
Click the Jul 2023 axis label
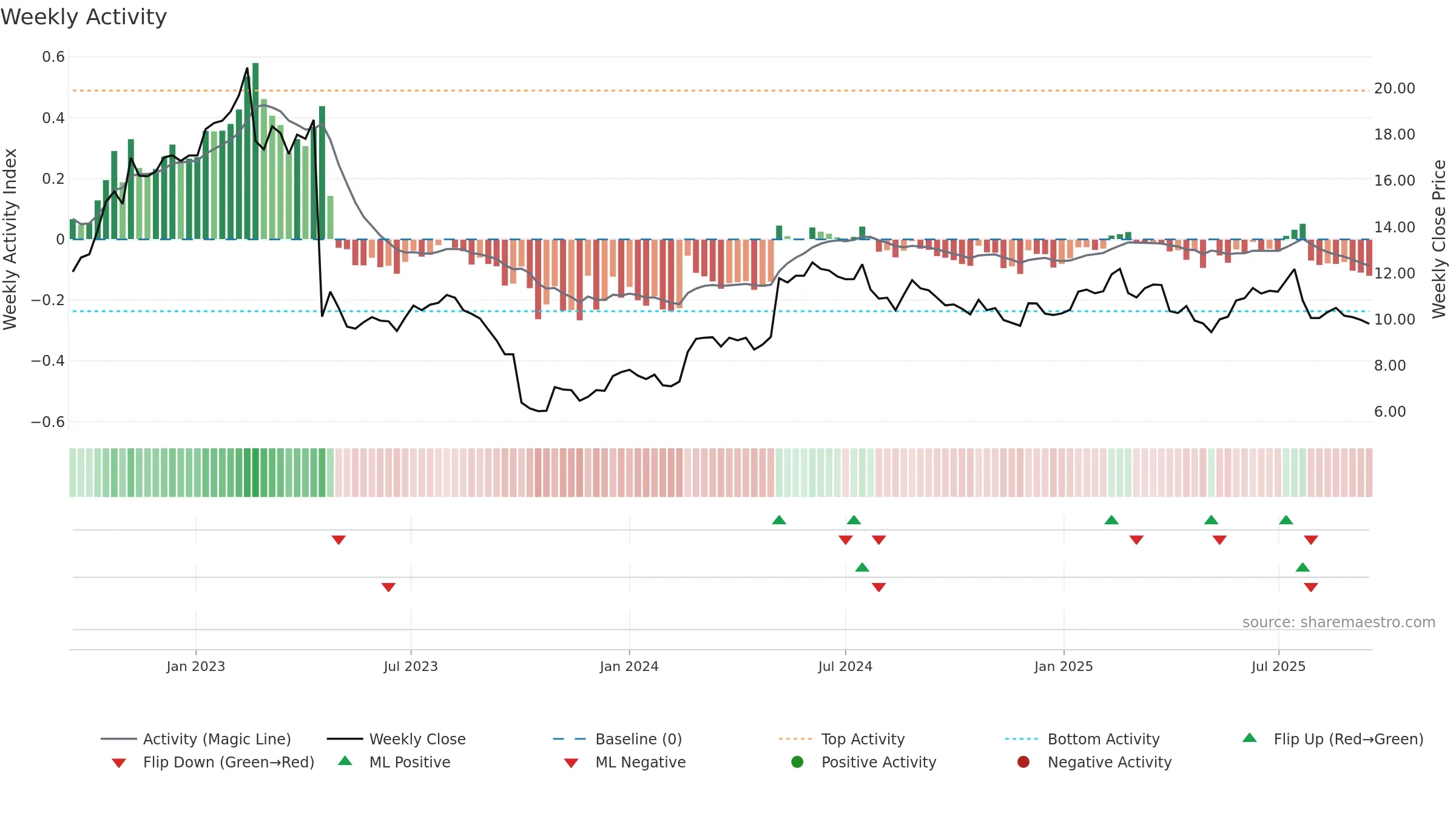click(x=411, y=666)
